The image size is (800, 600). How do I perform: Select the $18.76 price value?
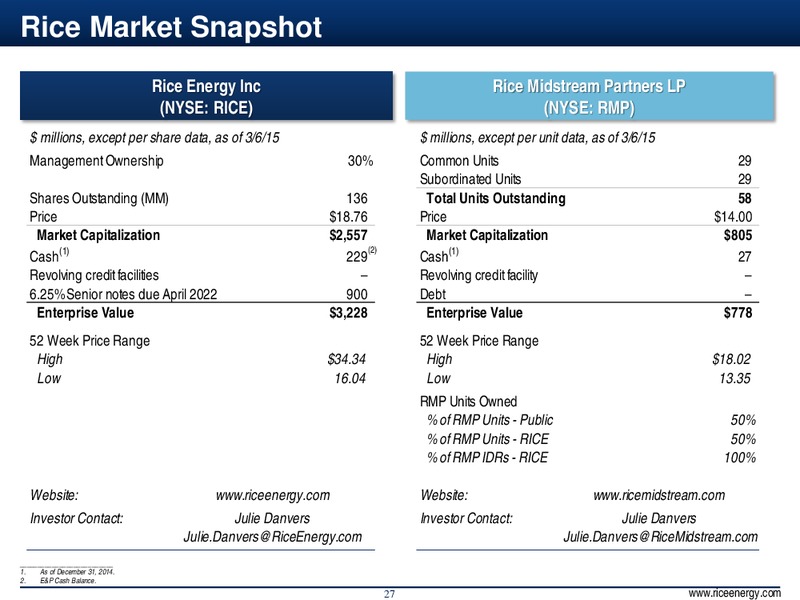click(348, 217)
